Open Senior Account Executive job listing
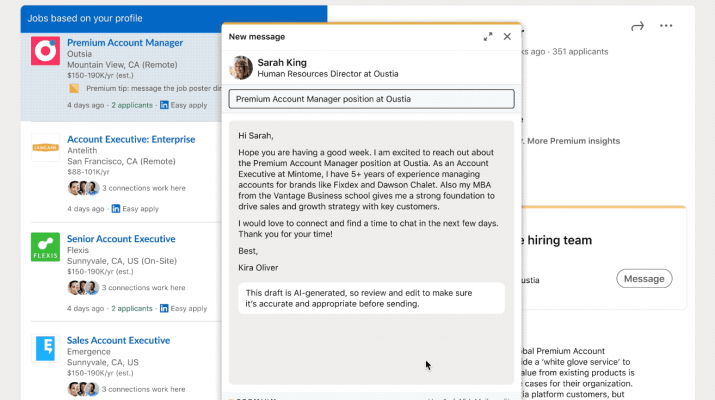 point(121,239)
